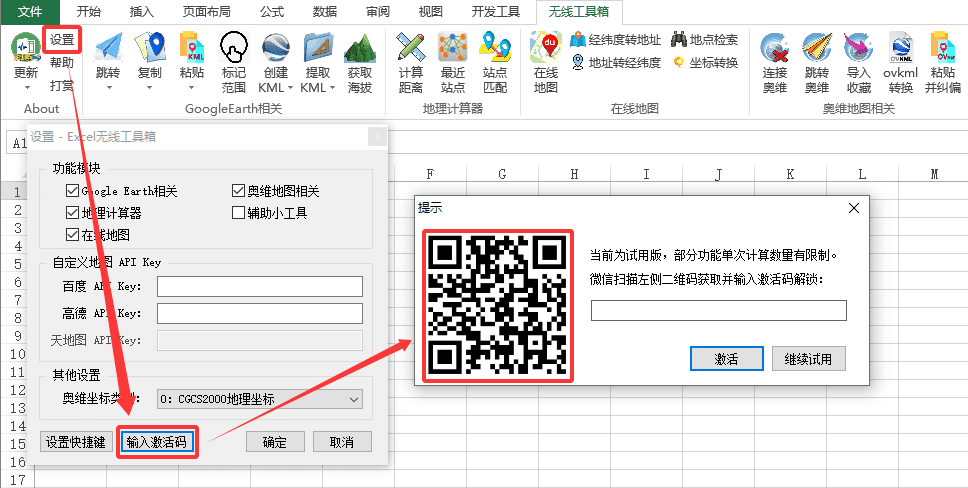The width and height of the screenshot is (968, 488).
Task: Toggle Google Earth相关 checkbox
Action: (x=72, y=191)
